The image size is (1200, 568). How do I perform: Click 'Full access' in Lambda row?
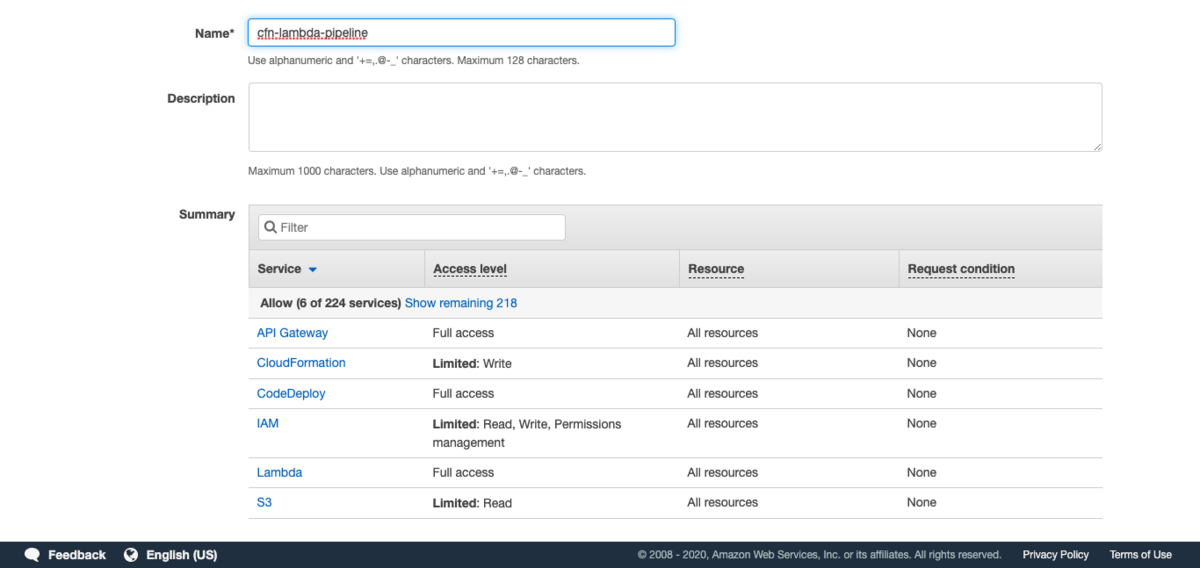(463, 473)
